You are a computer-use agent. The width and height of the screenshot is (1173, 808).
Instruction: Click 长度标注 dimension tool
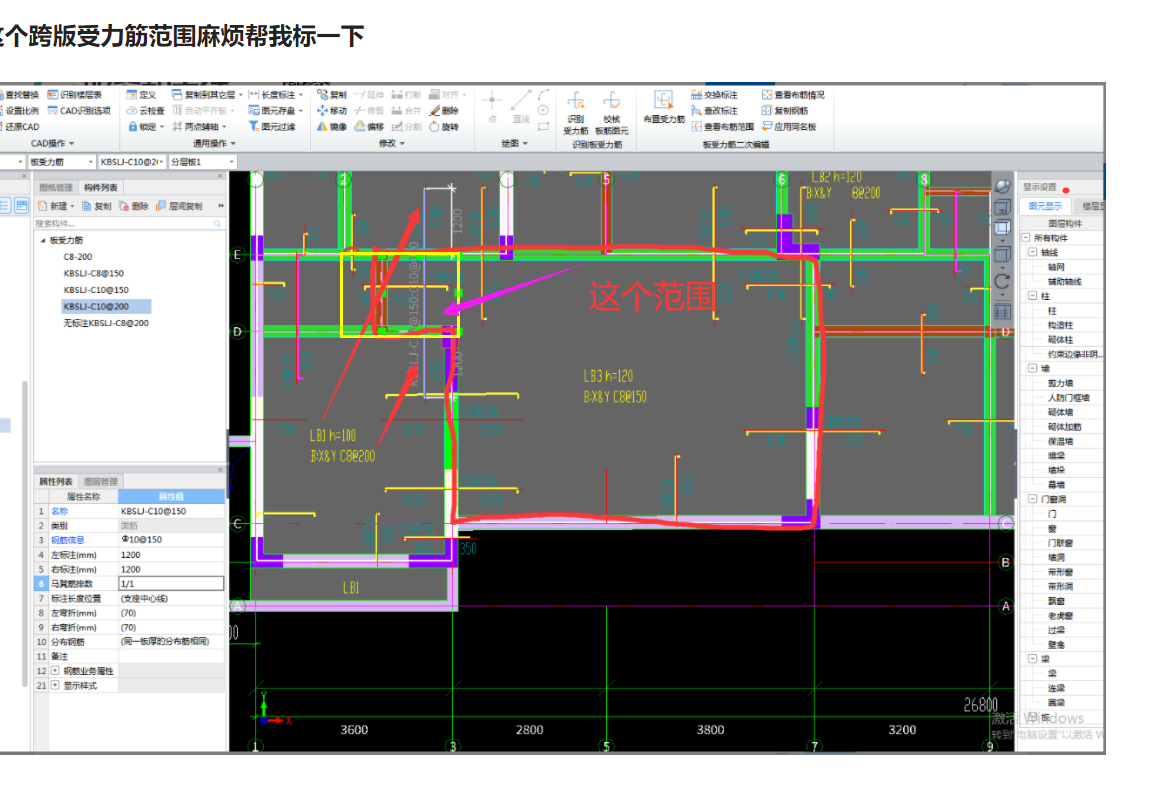coord(275,95)
